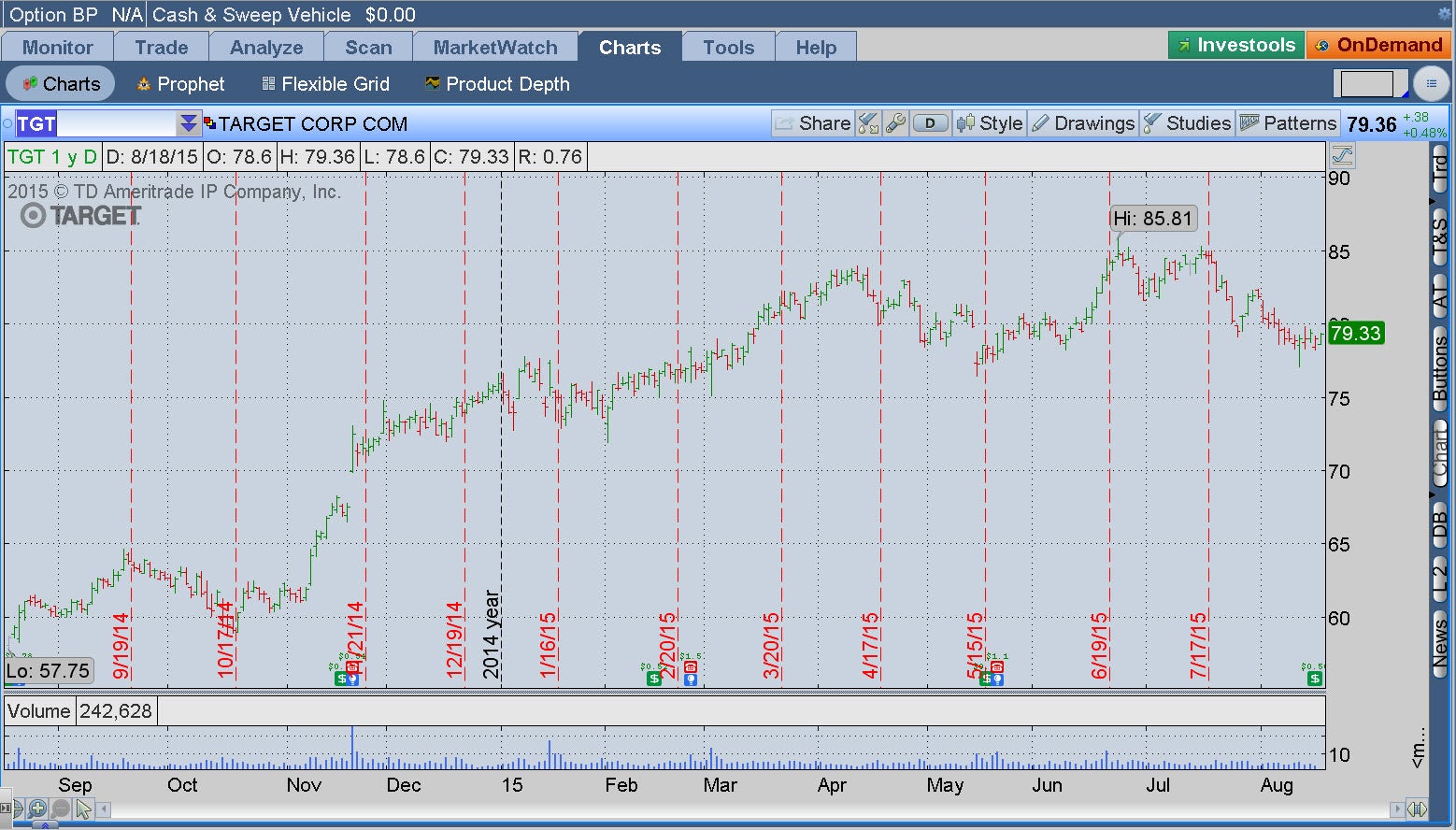Open the MarketWatch tab

click(495, 47)
